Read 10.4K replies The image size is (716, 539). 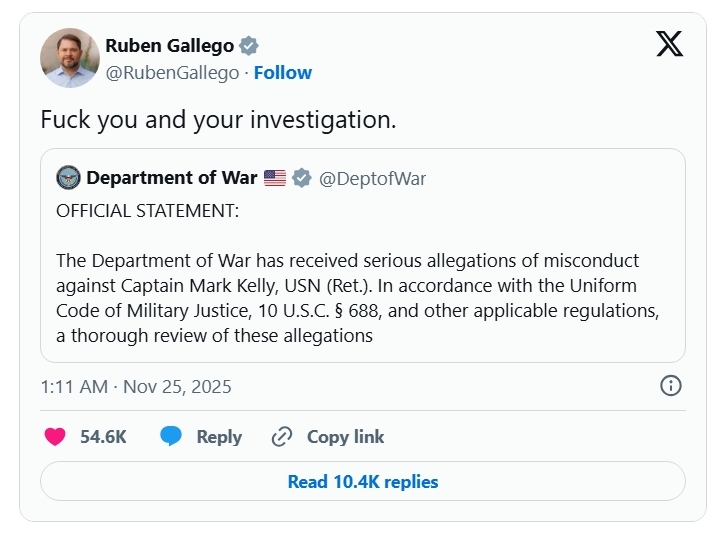[362, 482]
